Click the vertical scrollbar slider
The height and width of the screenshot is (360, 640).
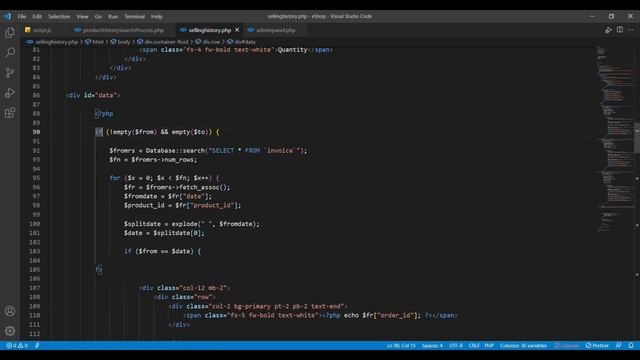click(x=637, y=137)
